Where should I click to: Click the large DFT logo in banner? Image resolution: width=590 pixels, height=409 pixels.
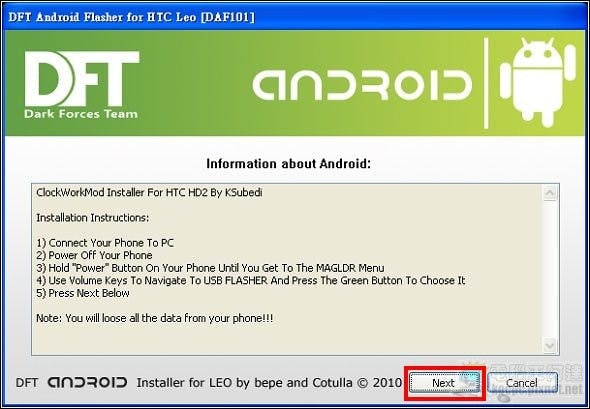[82, 79]
